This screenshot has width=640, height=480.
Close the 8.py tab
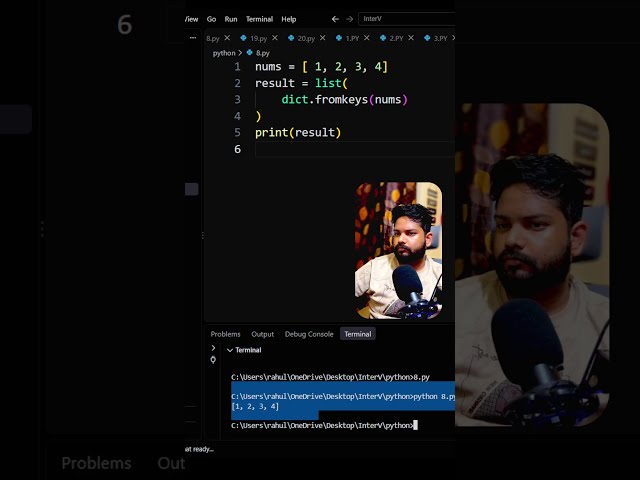(227, 38)
